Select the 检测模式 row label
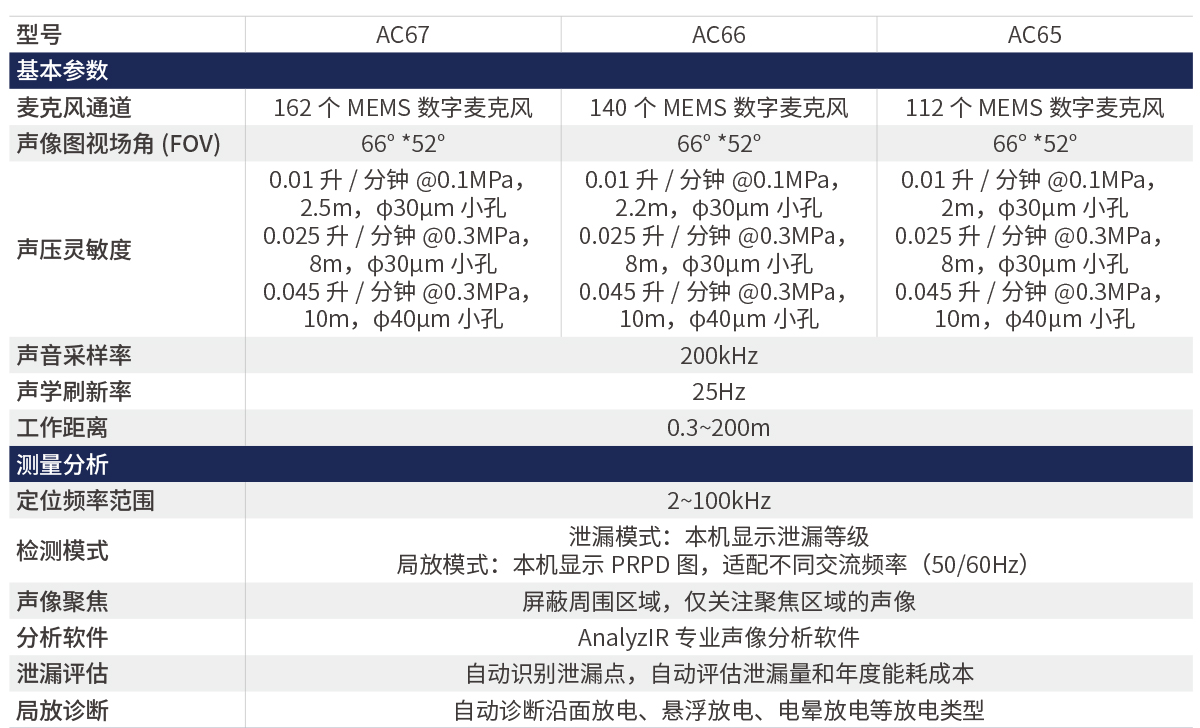The width and height of the screenshot is (1200, 728). (63, 551)
